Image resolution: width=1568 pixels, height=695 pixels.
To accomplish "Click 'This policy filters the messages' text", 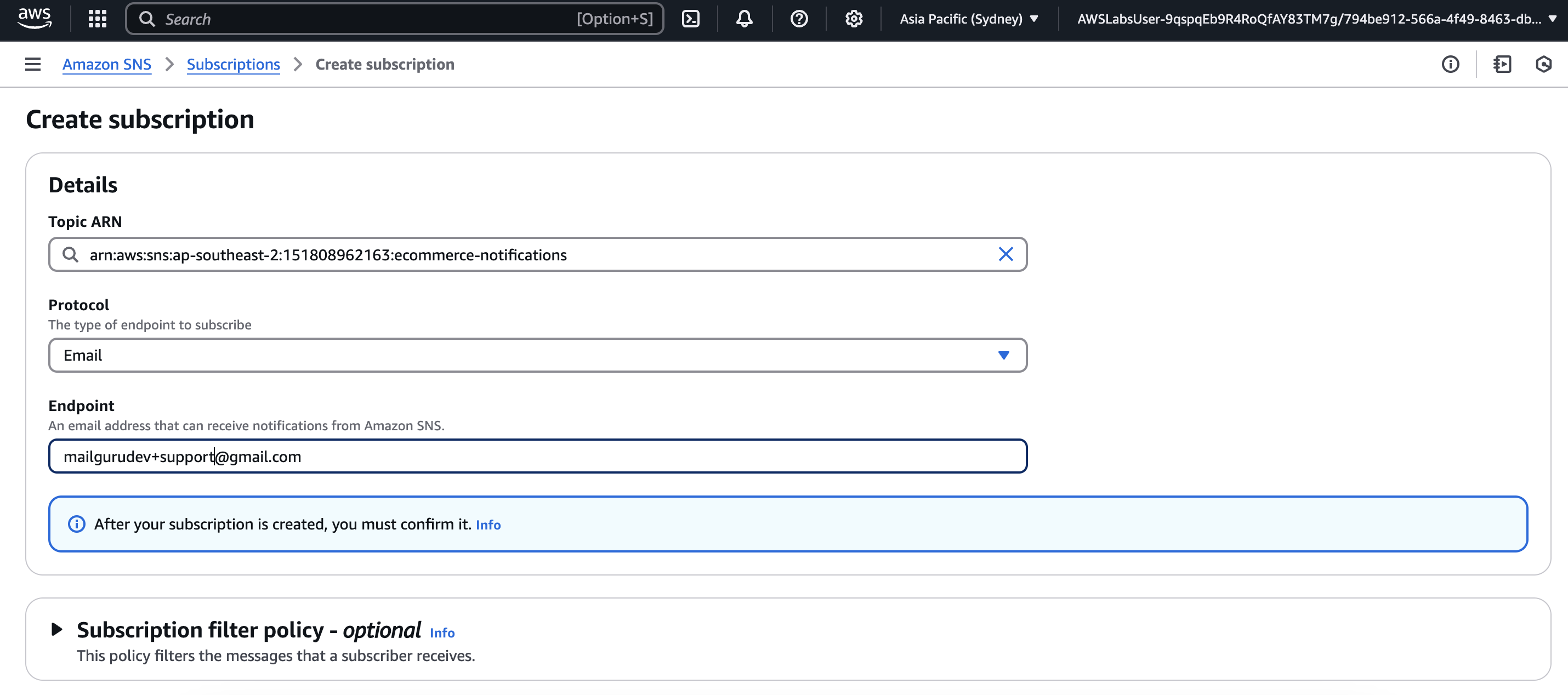I will click(x=276, y=656).
